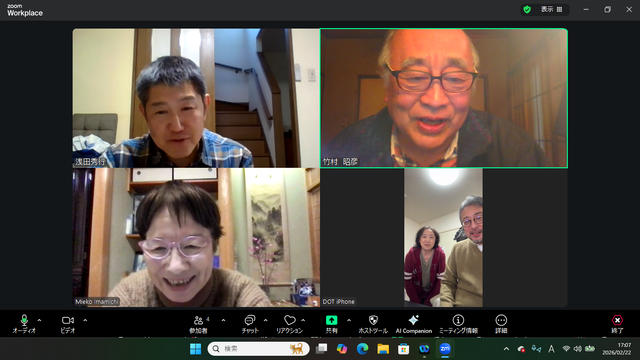Open Wi-Fi network settings from tray
640x360 pixels.
566,349
